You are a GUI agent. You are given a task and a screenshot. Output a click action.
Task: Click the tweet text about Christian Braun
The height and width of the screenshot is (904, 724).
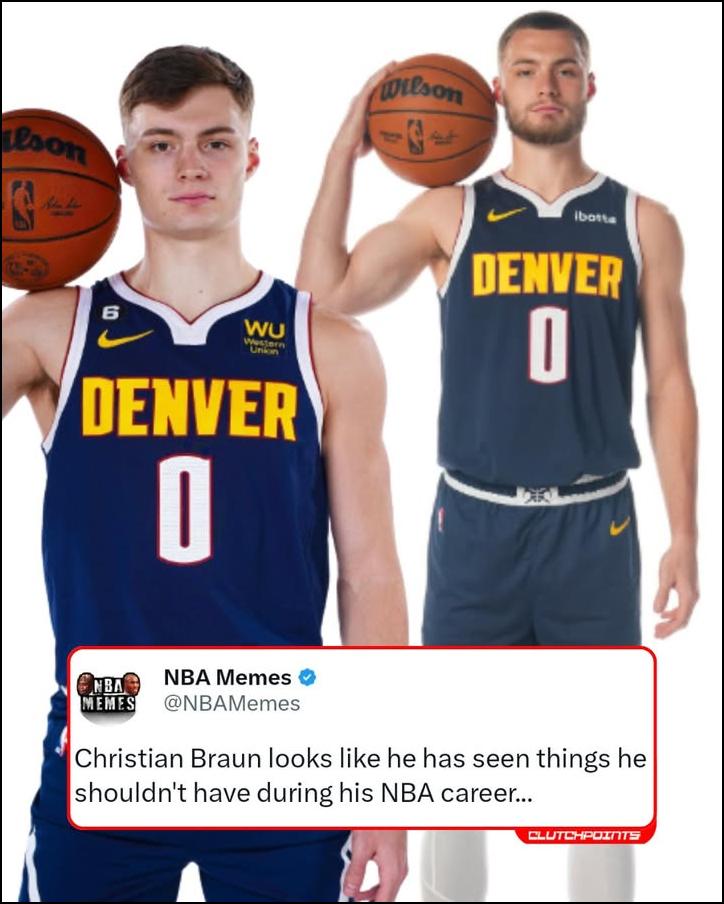360,775
